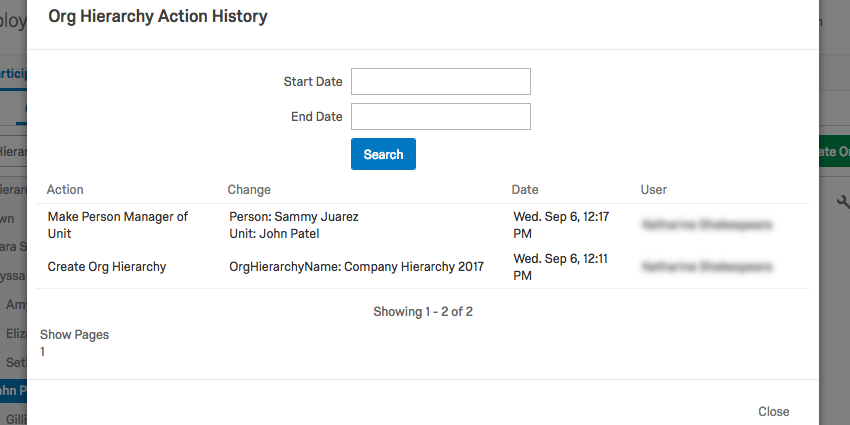The height and width of the screenshot is (425, 850).
Task: Click the Sep 6, 12:17 PM date
Action: point(561,225)
